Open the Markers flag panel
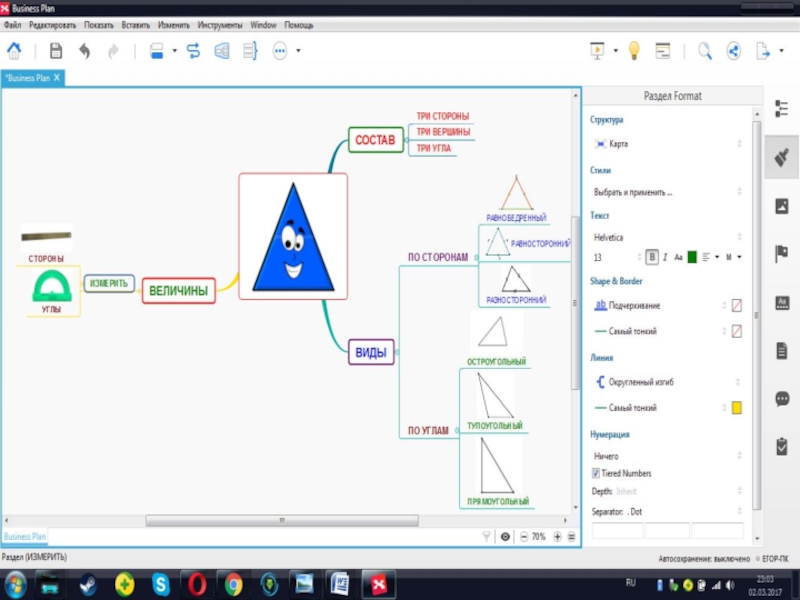800x600 pixels. 782,254
